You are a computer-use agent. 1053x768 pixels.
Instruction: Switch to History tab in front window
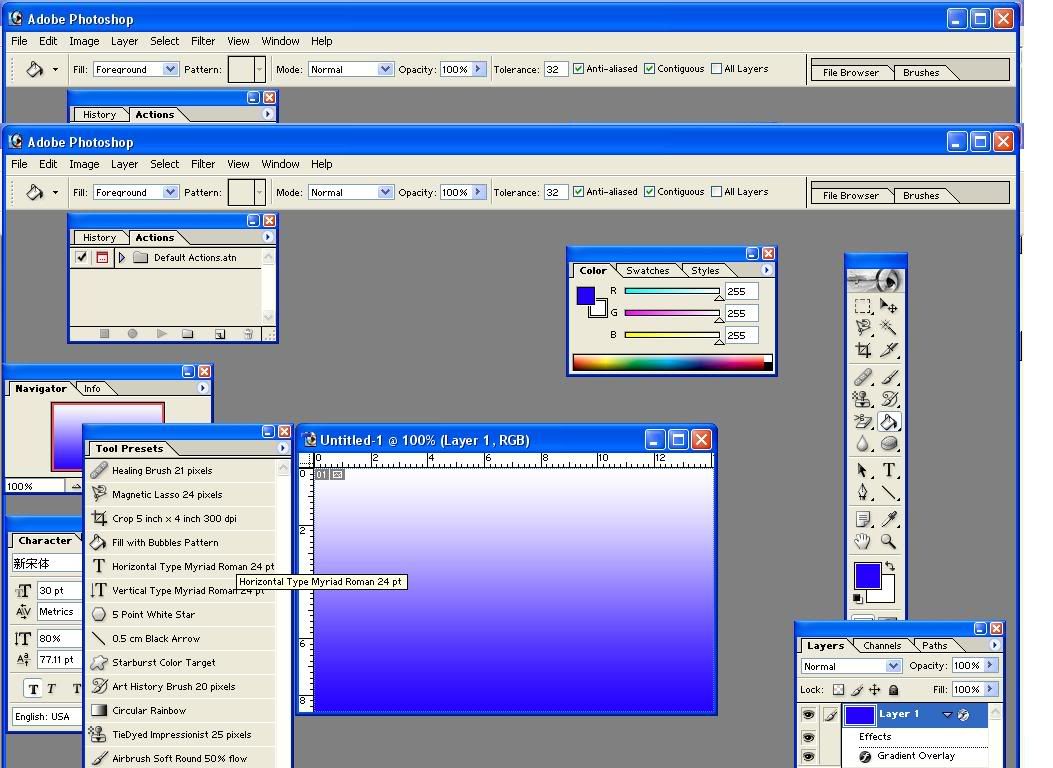point(99,238)
